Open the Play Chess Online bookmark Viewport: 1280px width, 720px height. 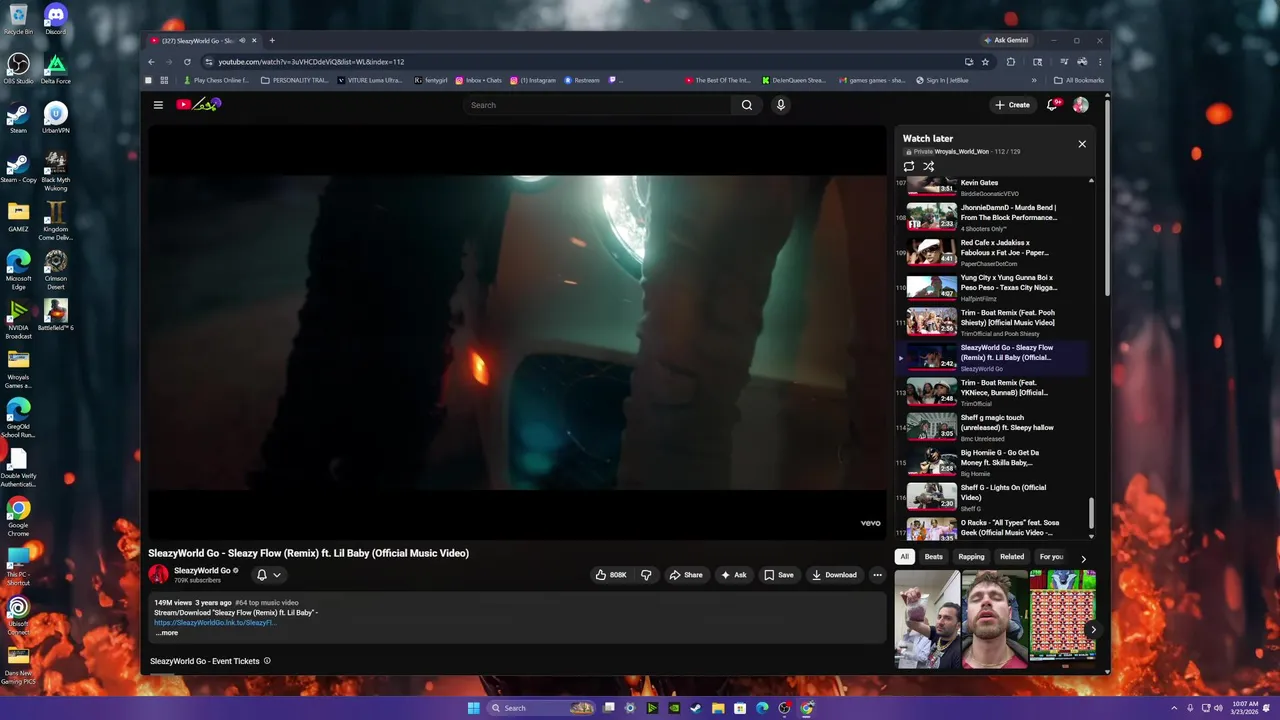(216, 80)
